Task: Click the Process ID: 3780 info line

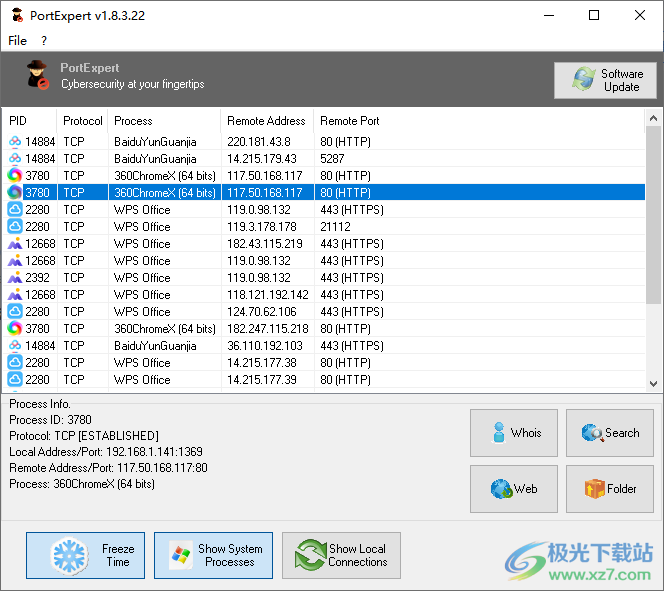Action: click(50, 420)
